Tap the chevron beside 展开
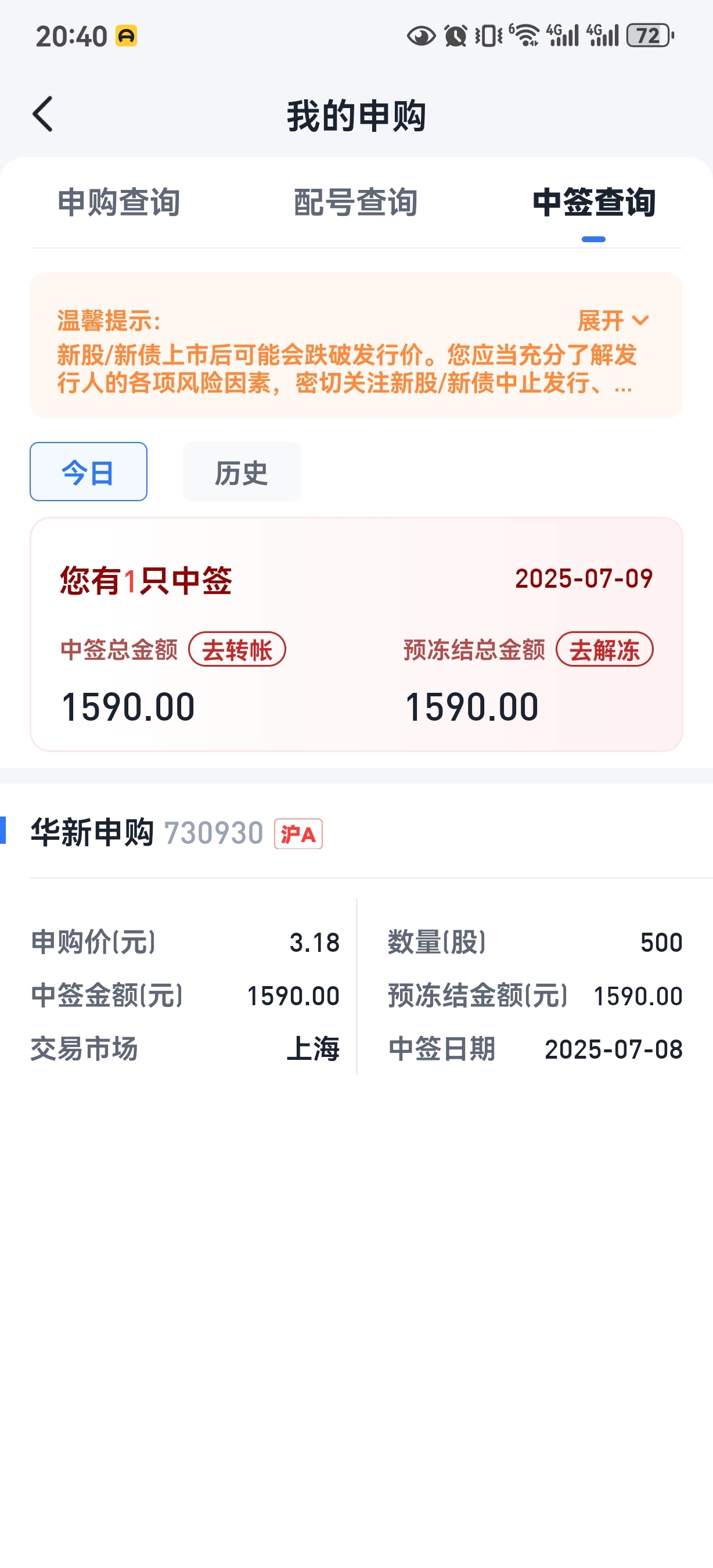Viewport: 713px width, 1568px height. coord(640,320)
